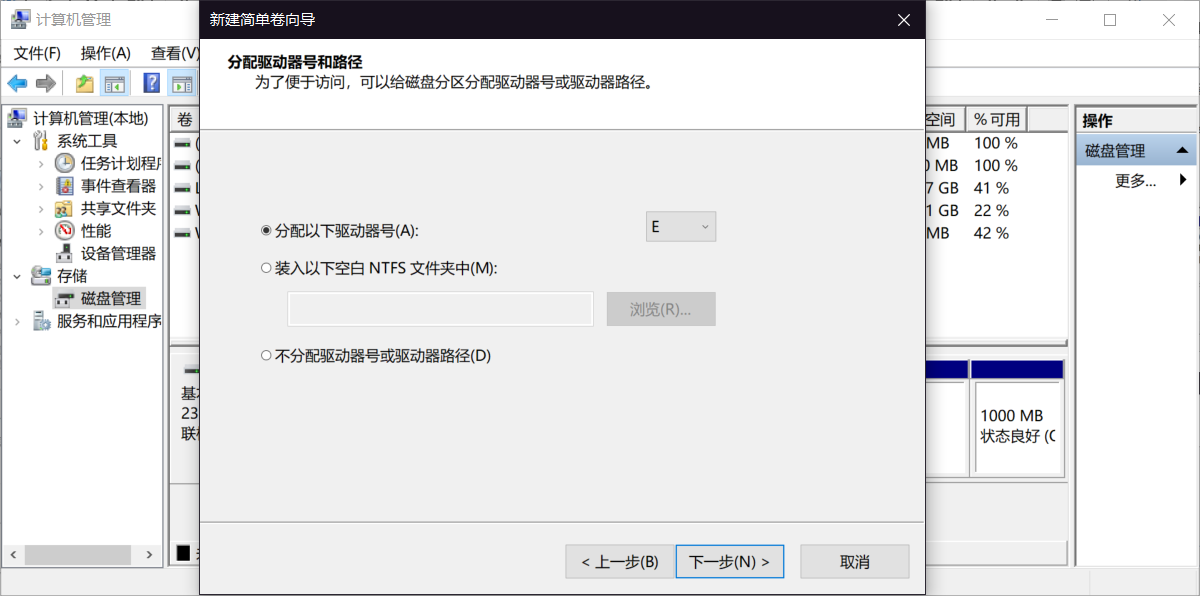Image resolution: width=1200 pixels, height=596 pixels.
Task: Open 设备管理器 via its tree icon
Action: coord(64,253)
